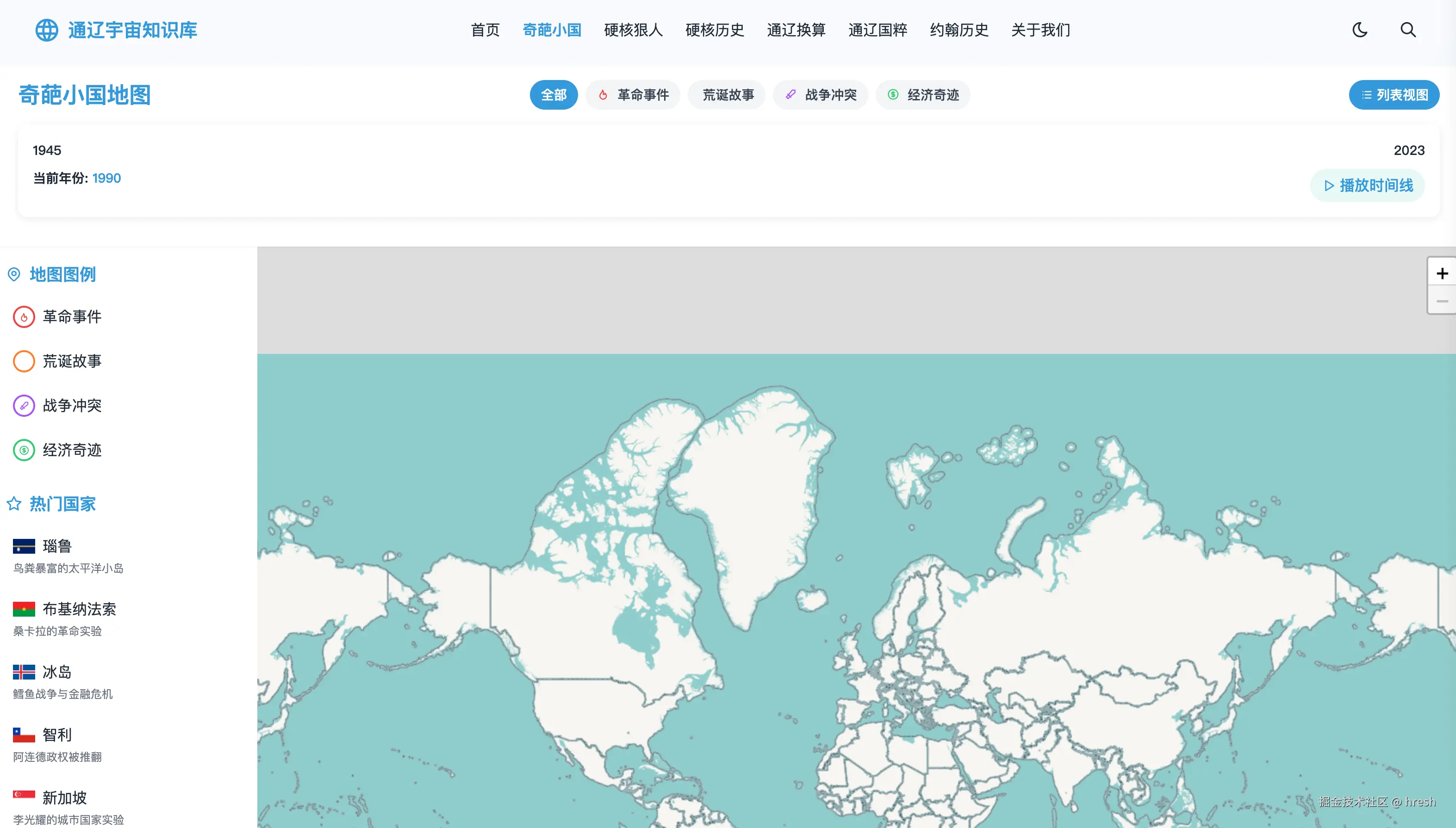Click the orange 荒诞故事 legend circle
This screenshot has width=1456, height=828.
(x=24, y=361)
